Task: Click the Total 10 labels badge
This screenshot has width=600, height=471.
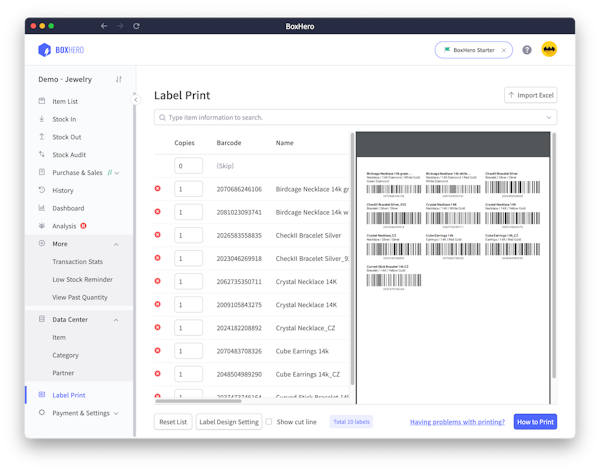Action: point(351,422)
